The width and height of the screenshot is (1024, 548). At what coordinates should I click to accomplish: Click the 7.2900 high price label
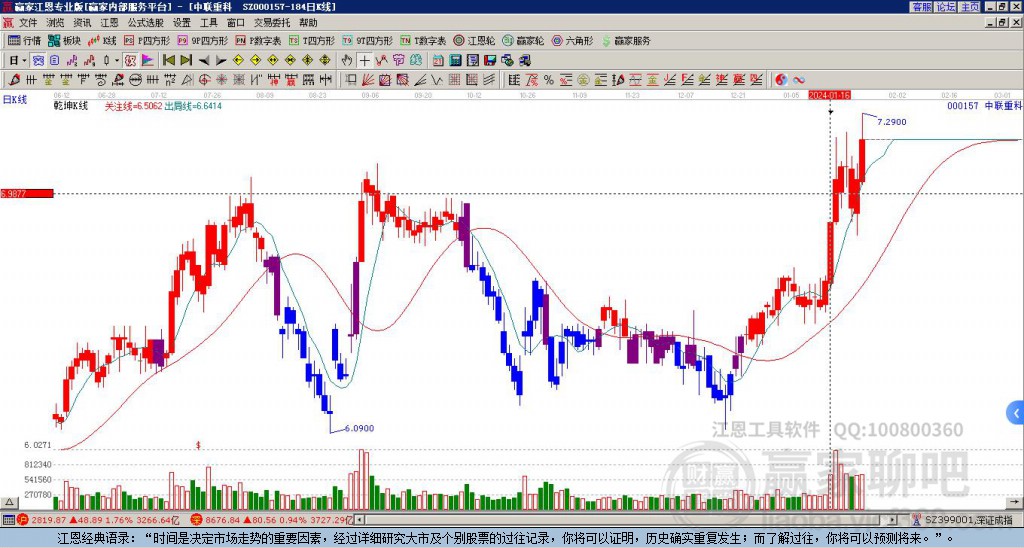coord(891,121)
